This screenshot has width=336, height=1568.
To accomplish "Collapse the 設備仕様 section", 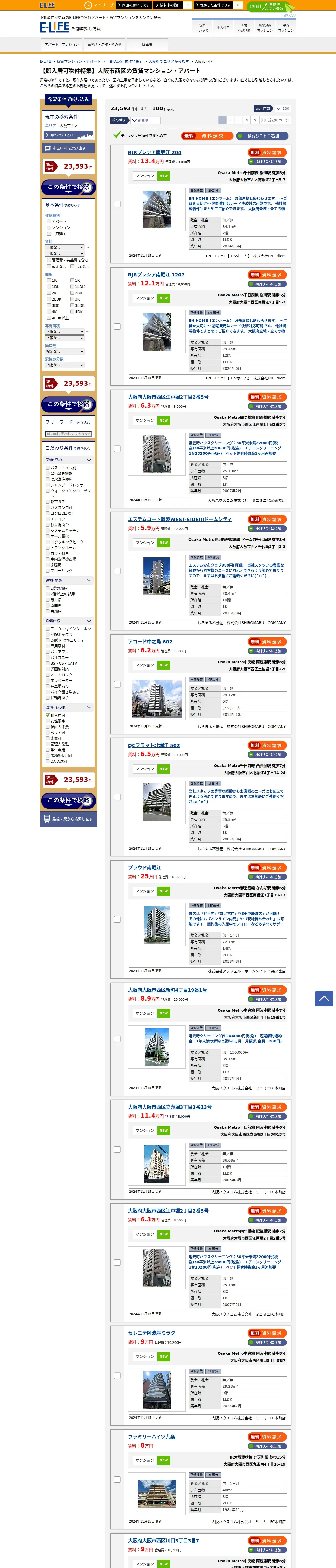I will (68, 621).
